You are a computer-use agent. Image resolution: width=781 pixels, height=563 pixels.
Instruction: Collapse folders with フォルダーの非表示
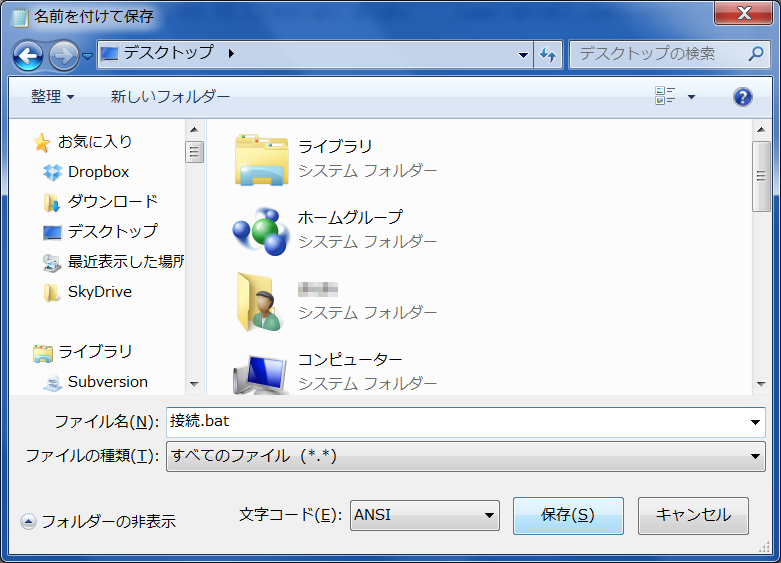coord(98,521)
